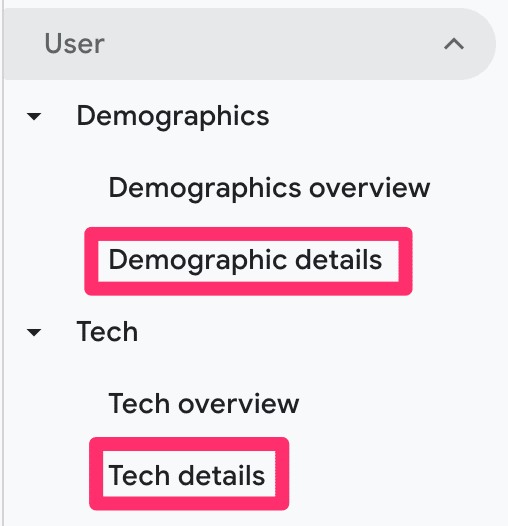Open Tech overview report
Viewport: 508px width, 526px height.
(x=204, y=404)
